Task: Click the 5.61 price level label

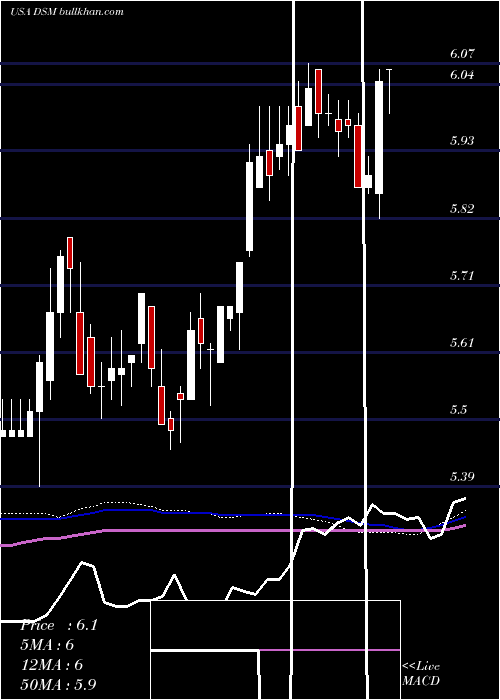Action: click(x=462, y=343)
